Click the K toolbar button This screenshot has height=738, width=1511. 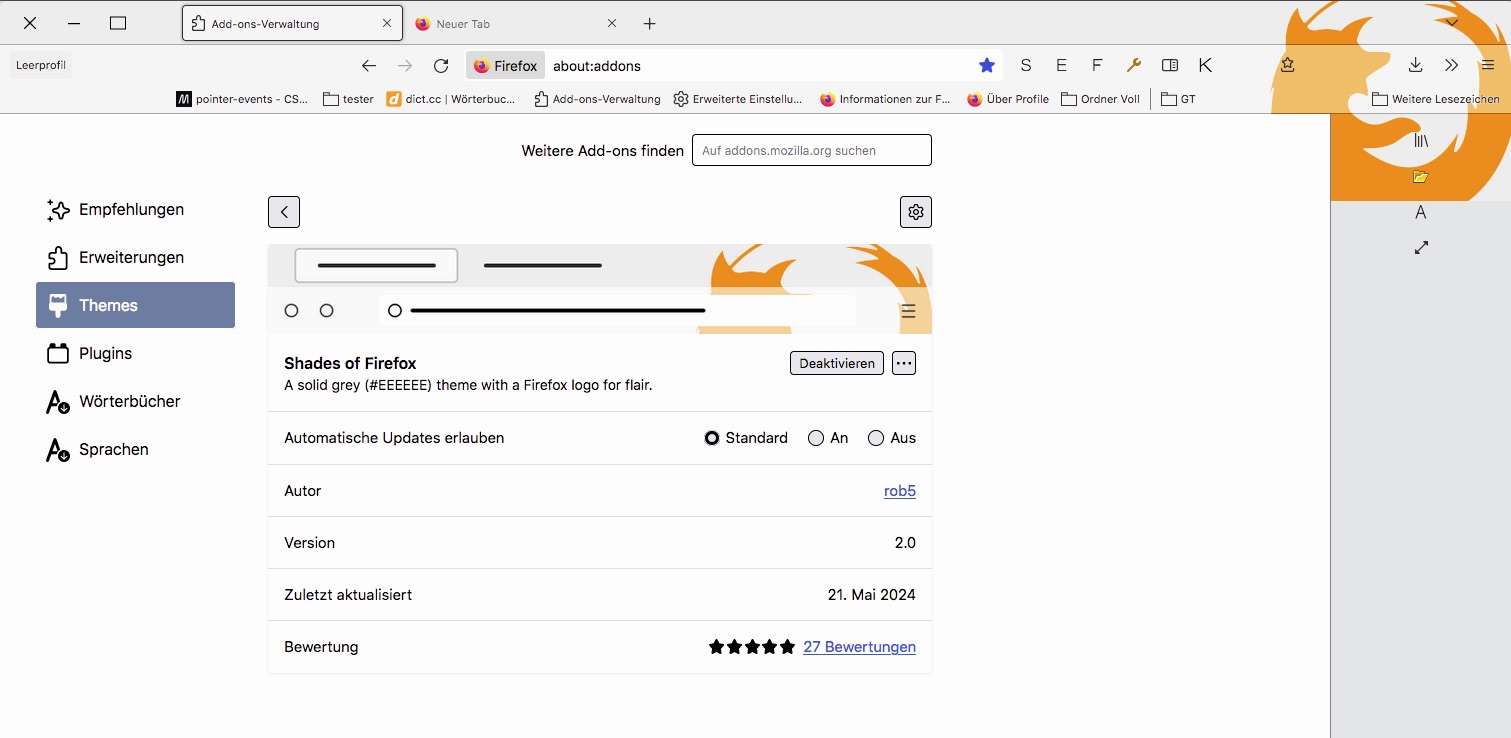tap(1206, 66)
